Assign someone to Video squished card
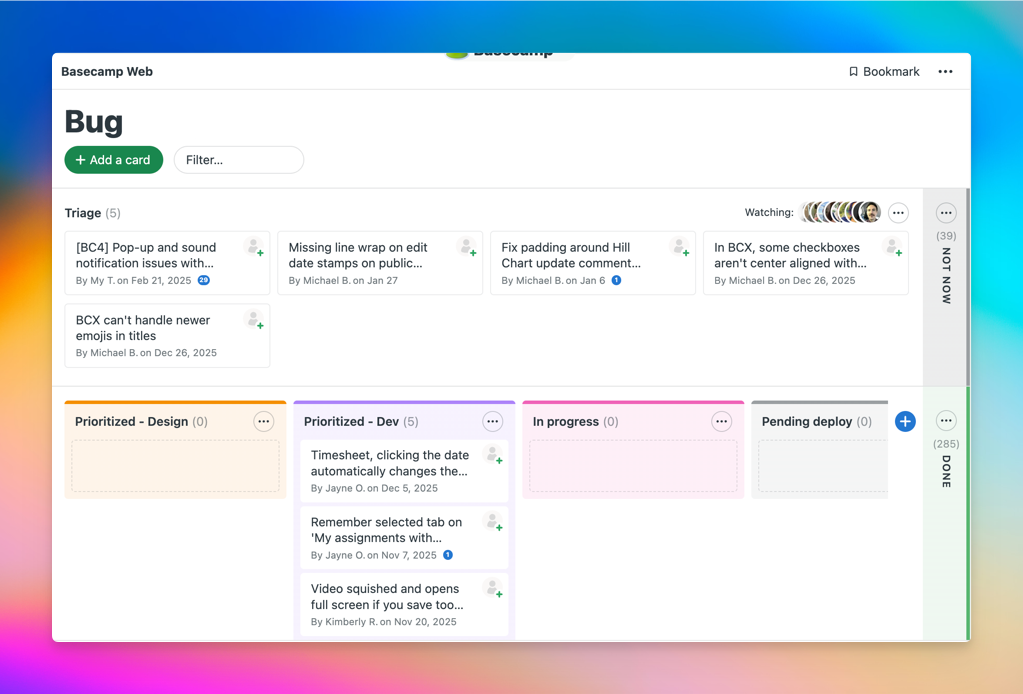Viewport: 1023px width, 694px height. pyautogui.click(x=493, y=588)
